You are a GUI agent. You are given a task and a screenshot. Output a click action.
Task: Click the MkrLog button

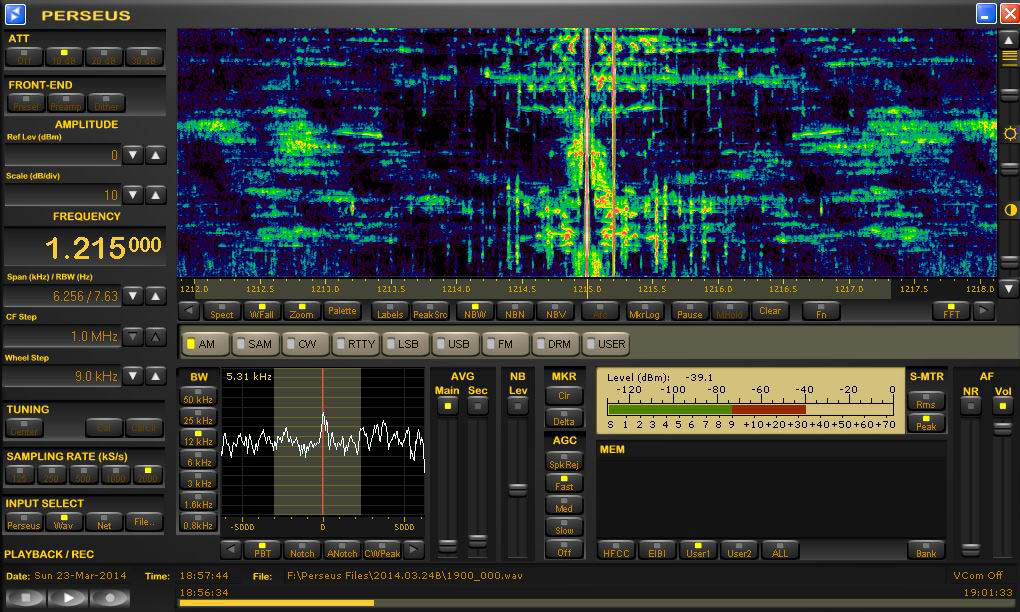point(645,311)
